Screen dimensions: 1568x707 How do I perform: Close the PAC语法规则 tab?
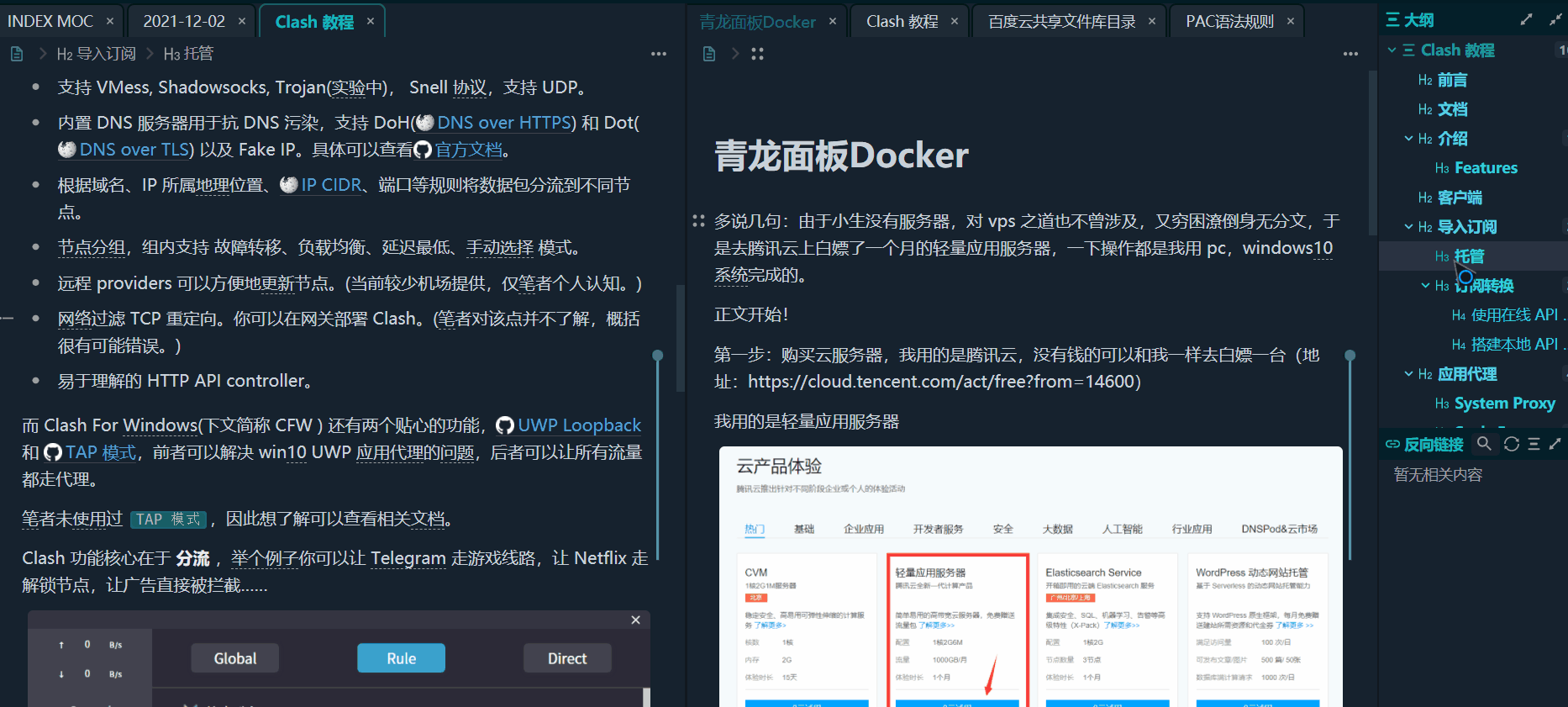tap(1291, 21)
